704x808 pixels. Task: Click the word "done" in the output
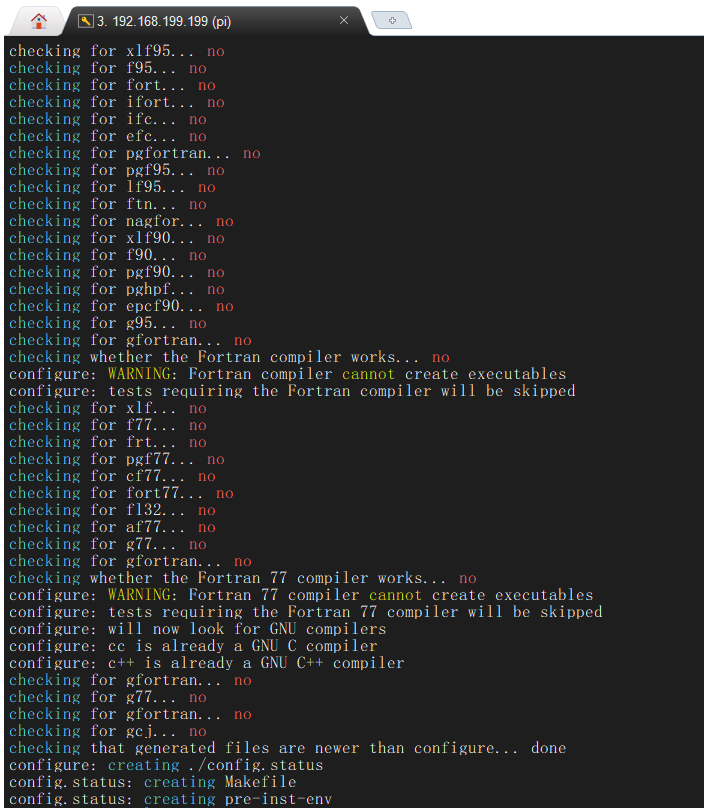(x=548, y=748)
